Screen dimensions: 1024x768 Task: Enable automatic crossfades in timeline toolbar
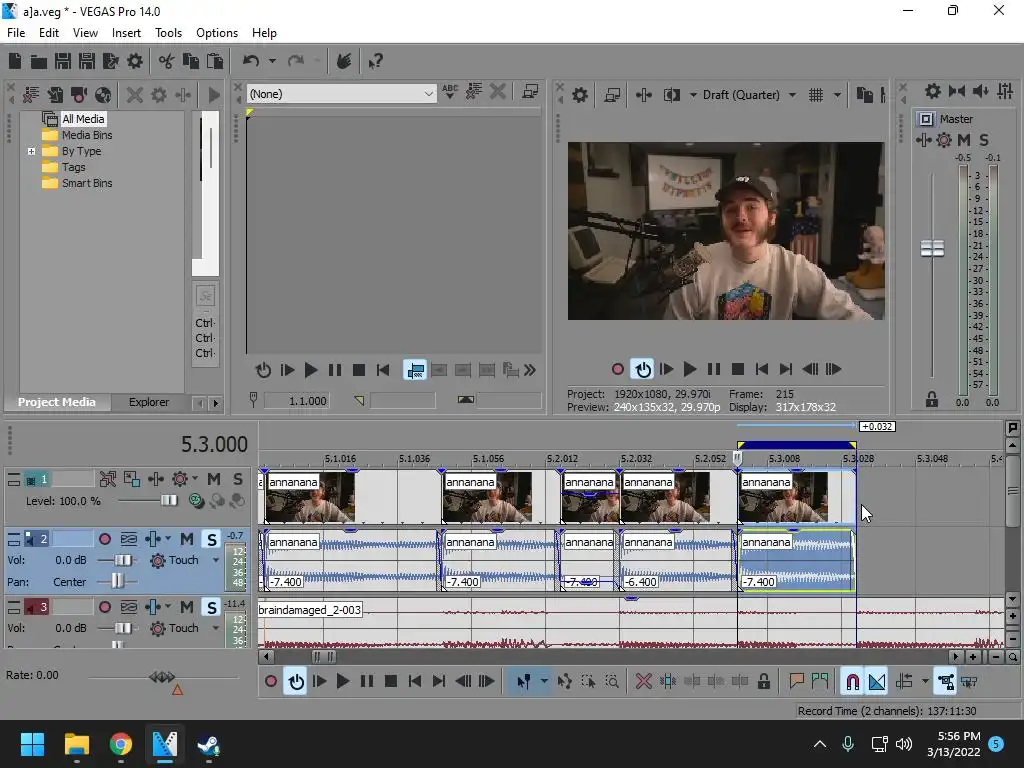coord(877,682)
